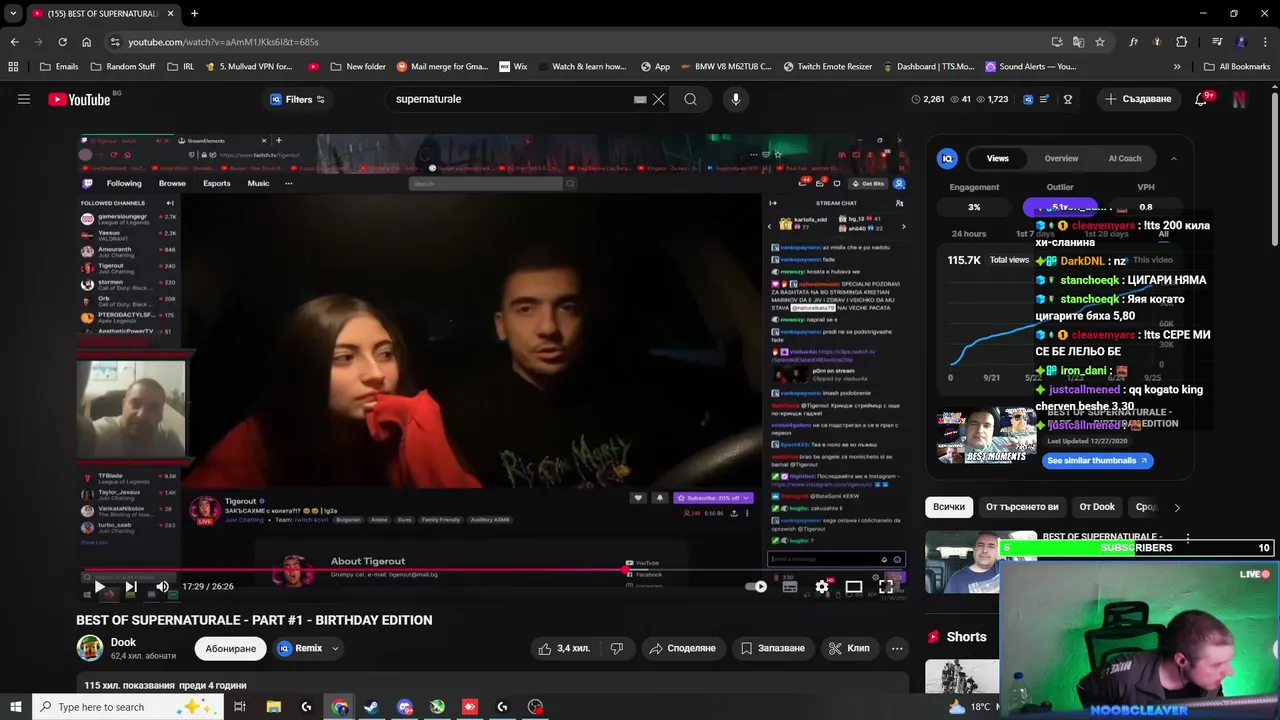Toggle the autoplay switch in the player
This screenshot has width=1280, height=720.
[757, 587]
